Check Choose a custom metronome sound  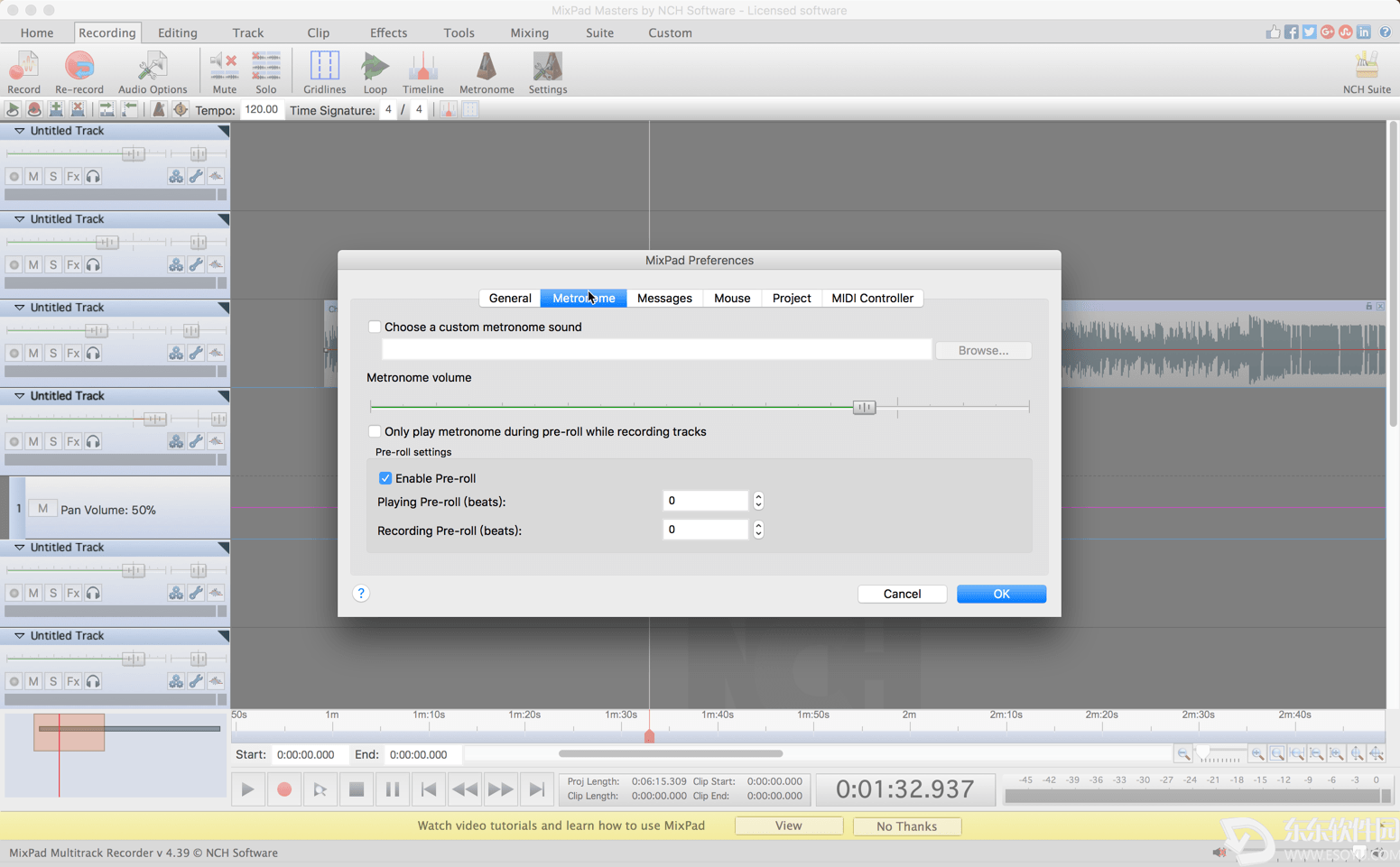(375, 327)
